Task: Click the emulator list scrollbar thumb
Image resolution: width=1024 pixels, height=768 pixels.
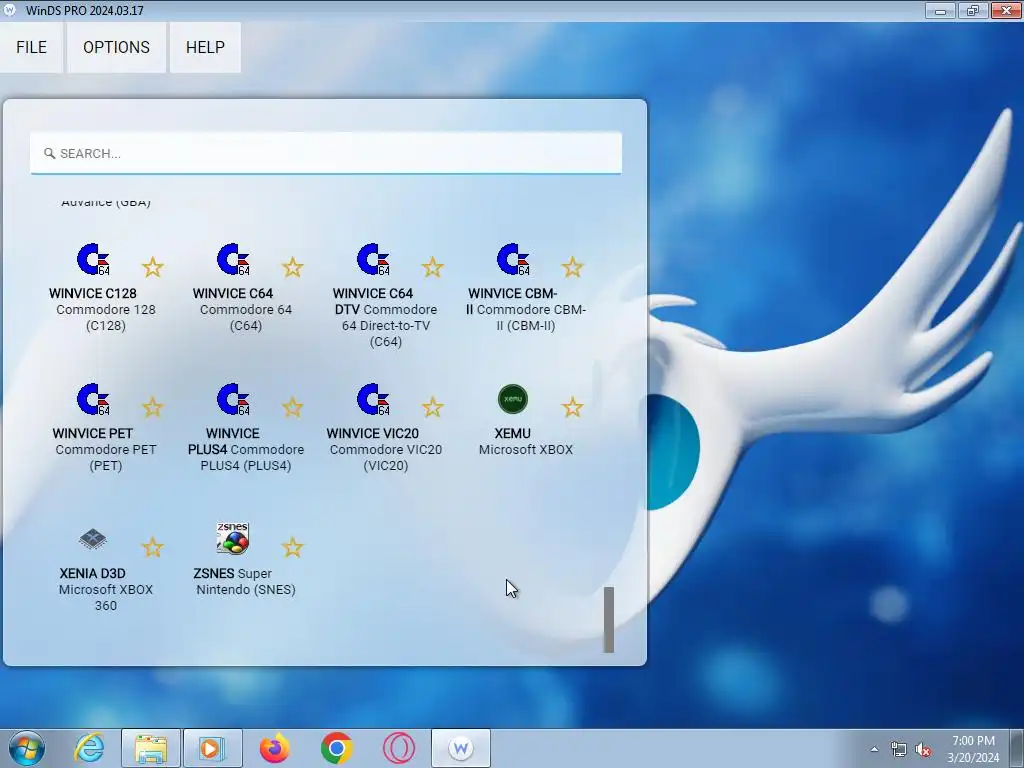Action: [609, 619]
